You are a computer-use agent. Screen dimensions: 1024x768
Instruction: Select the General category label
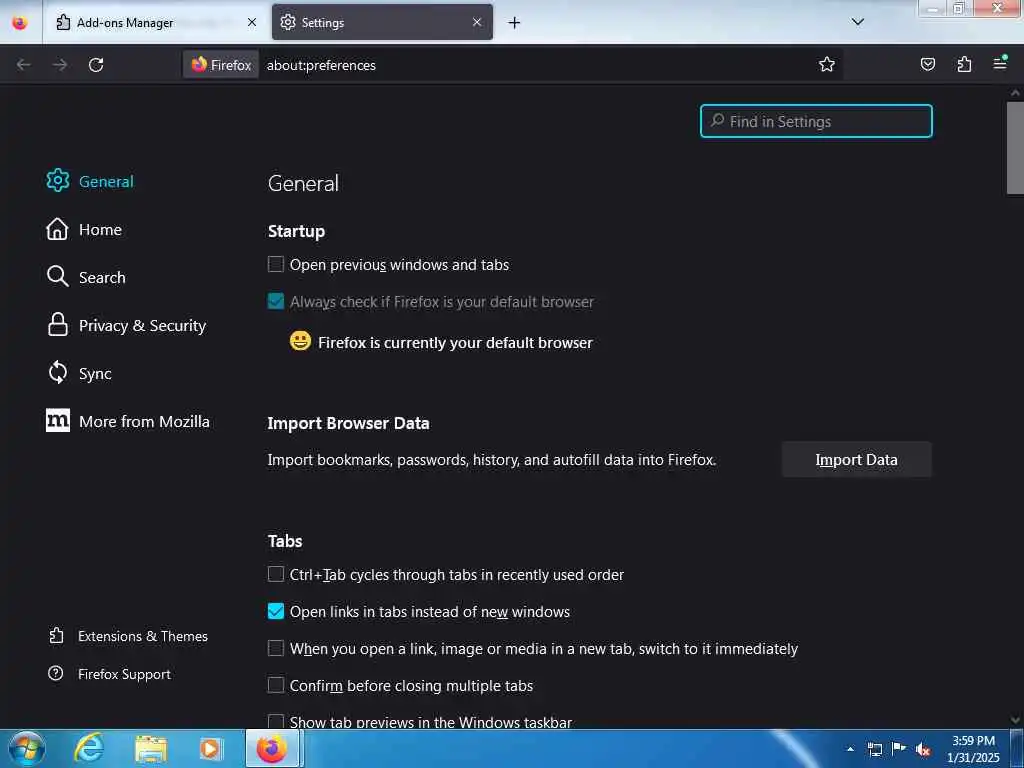click(x=106, y=181)
